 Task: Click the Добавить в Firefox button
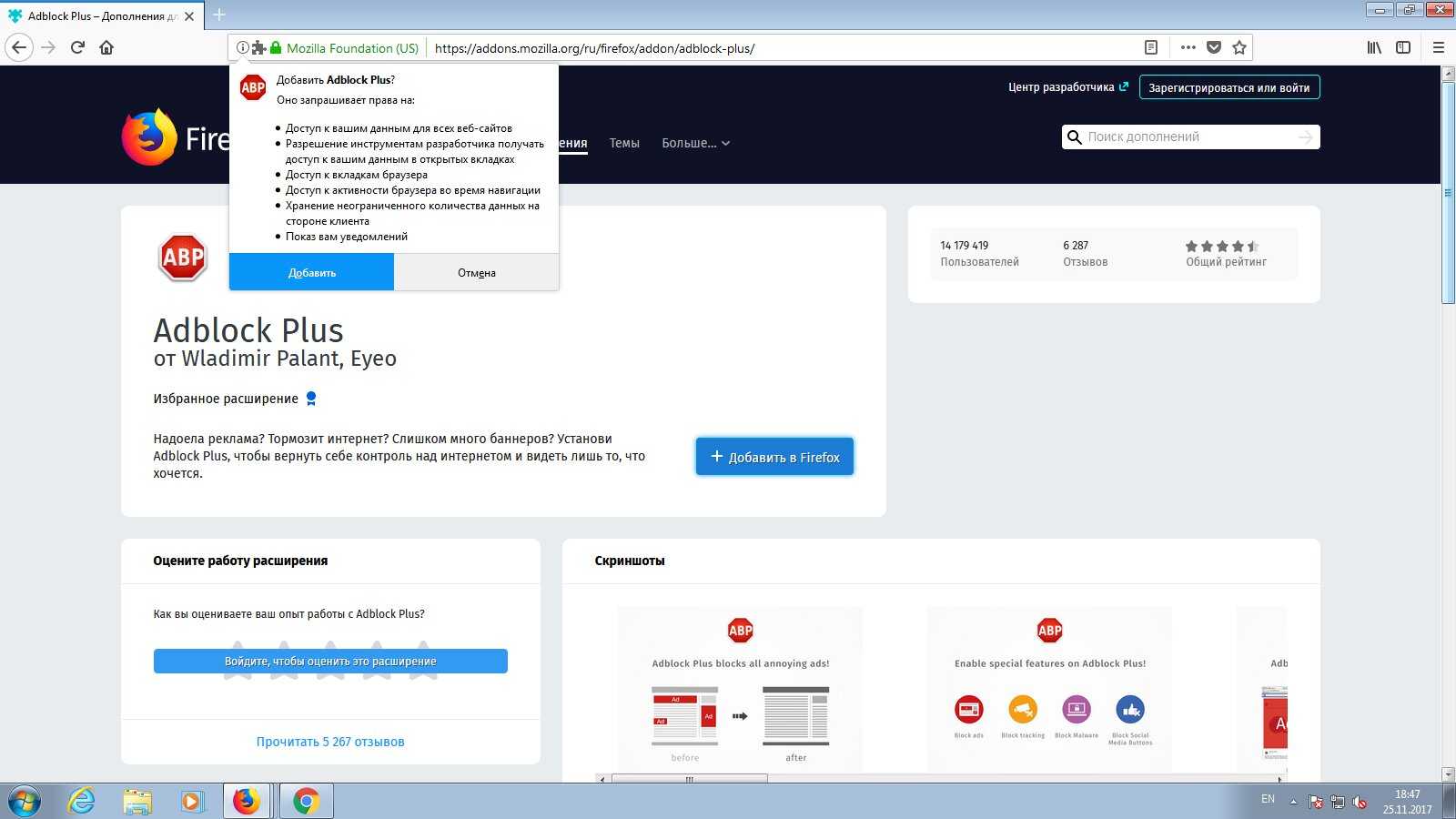[x=774, y=457]
